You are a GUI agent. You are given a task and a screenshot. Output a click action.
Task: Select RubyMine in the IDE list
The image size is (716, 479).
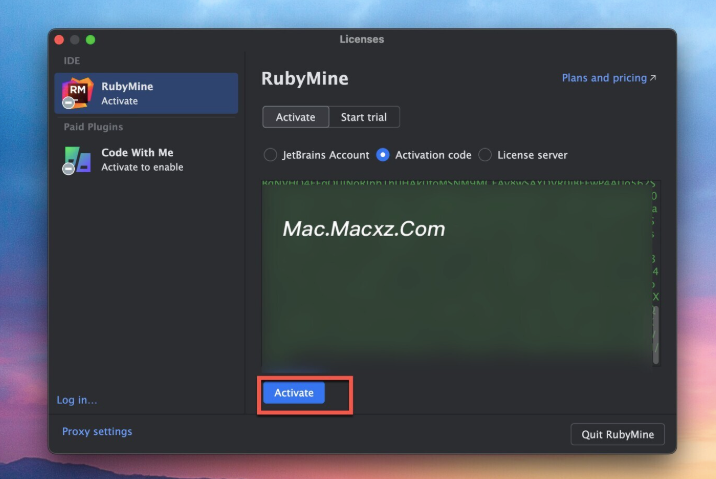click(x=146, y=93)
